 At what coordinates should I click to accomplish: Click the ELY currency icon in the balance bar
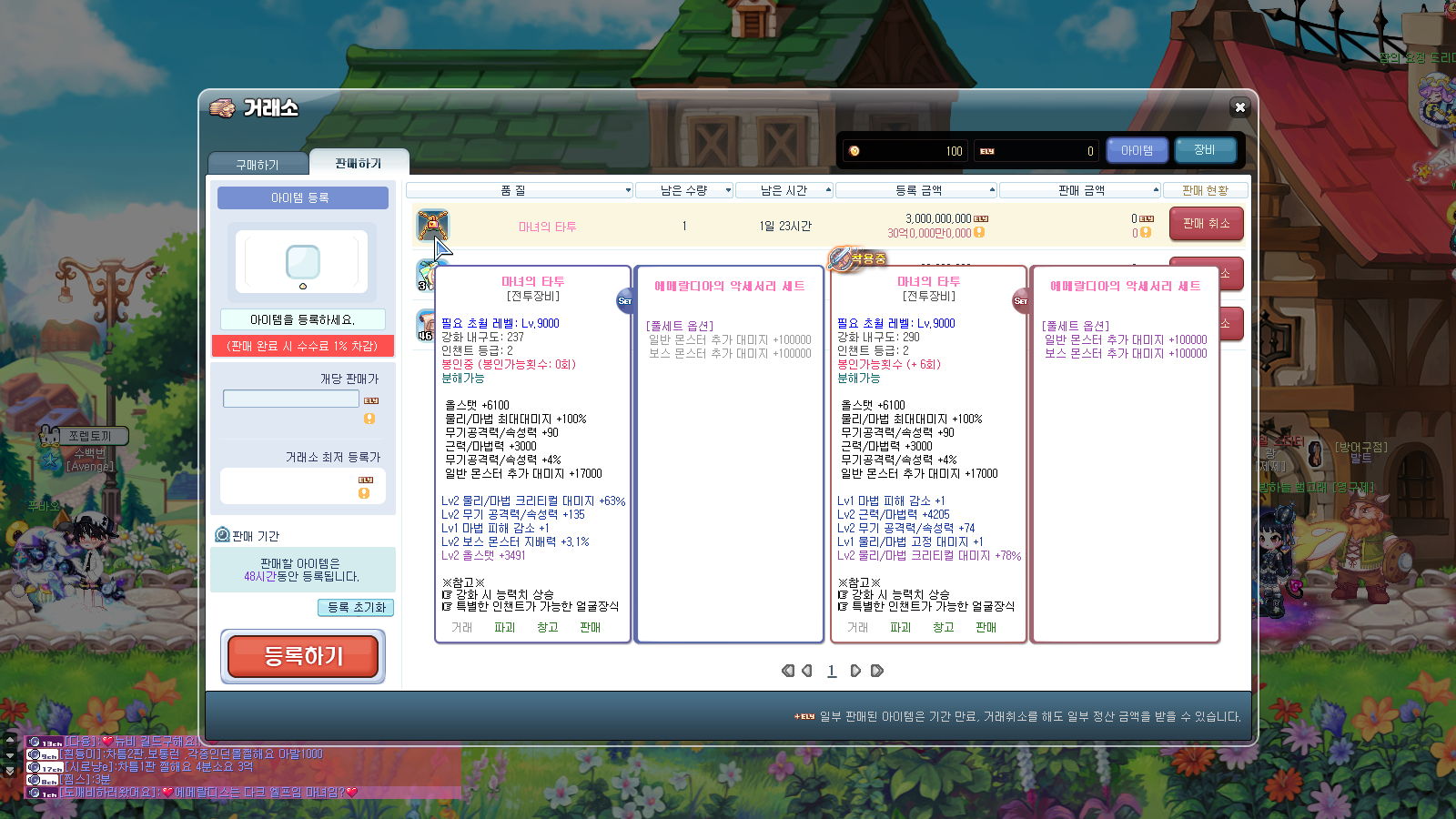[987, 151]
